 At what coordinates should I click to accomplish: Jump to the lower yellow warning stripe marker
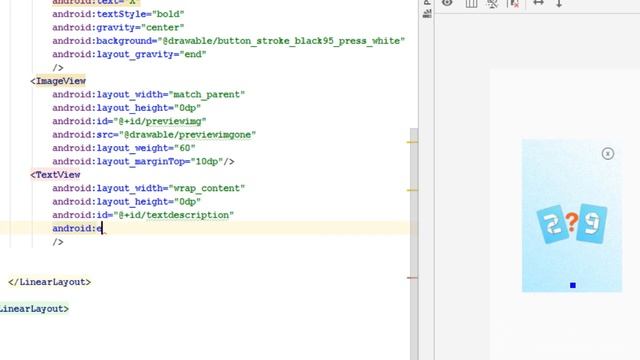click(412, 190)
